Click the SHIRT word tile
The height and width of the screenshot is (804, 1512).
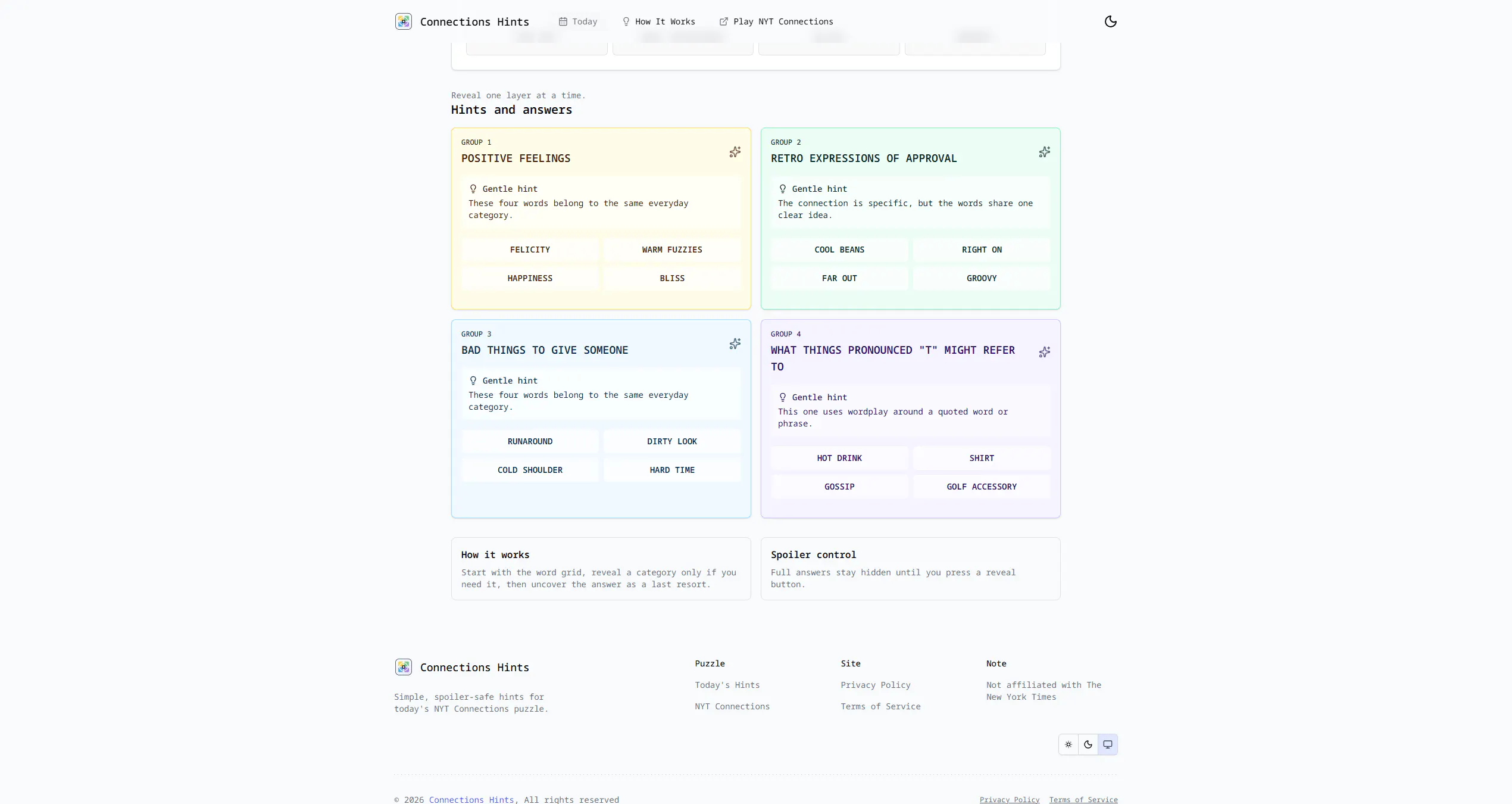[x=982, y=458]
